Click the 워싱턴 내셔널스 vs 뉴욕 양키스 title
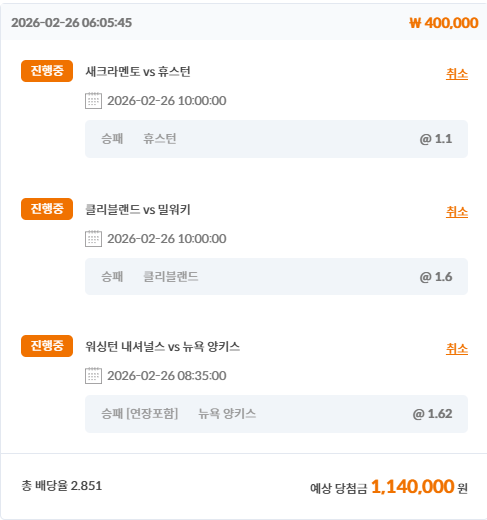 pos(162,347)
